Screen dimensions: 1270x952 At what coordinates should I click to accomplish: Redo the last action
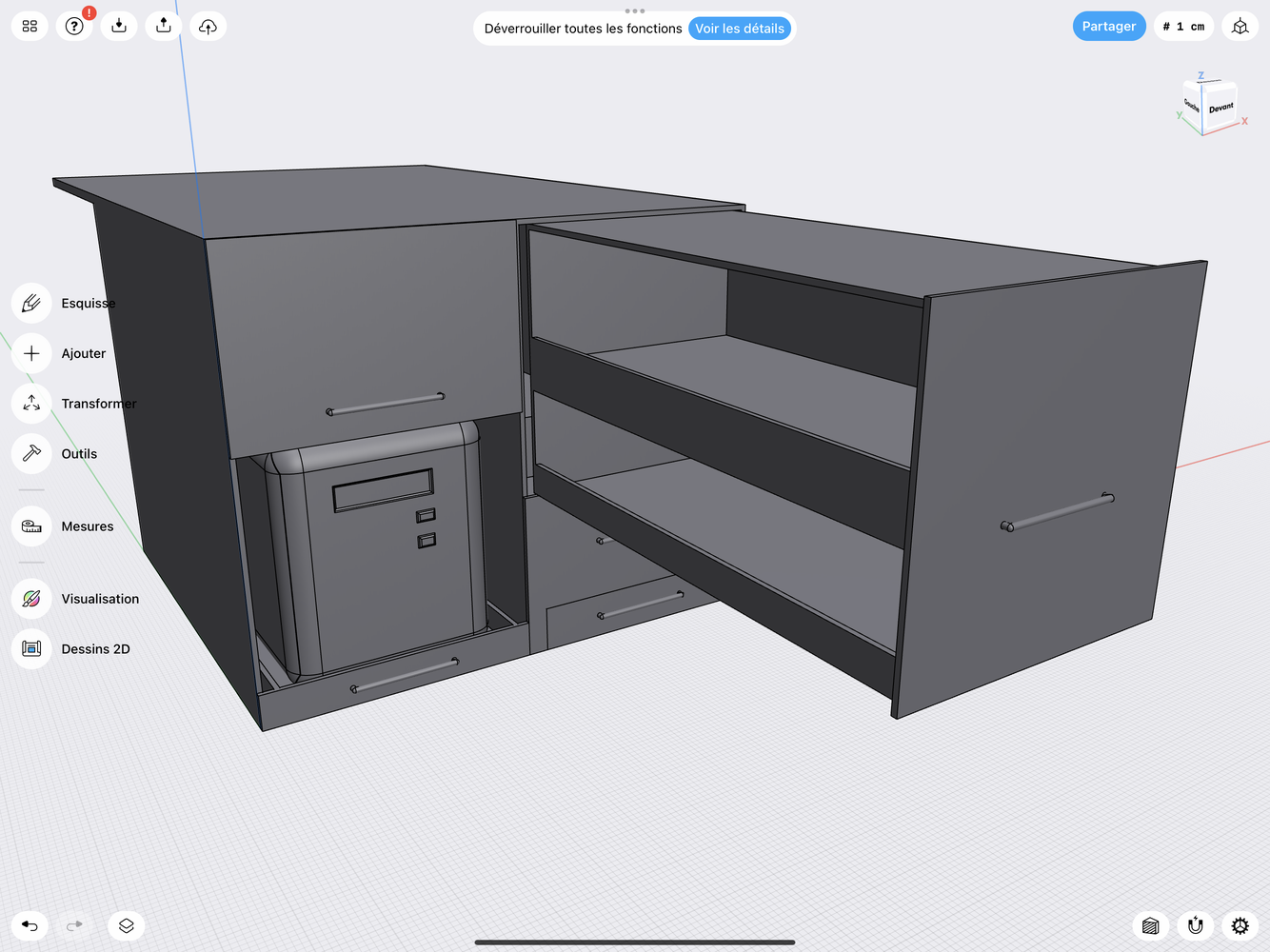(x=74, y=925)
